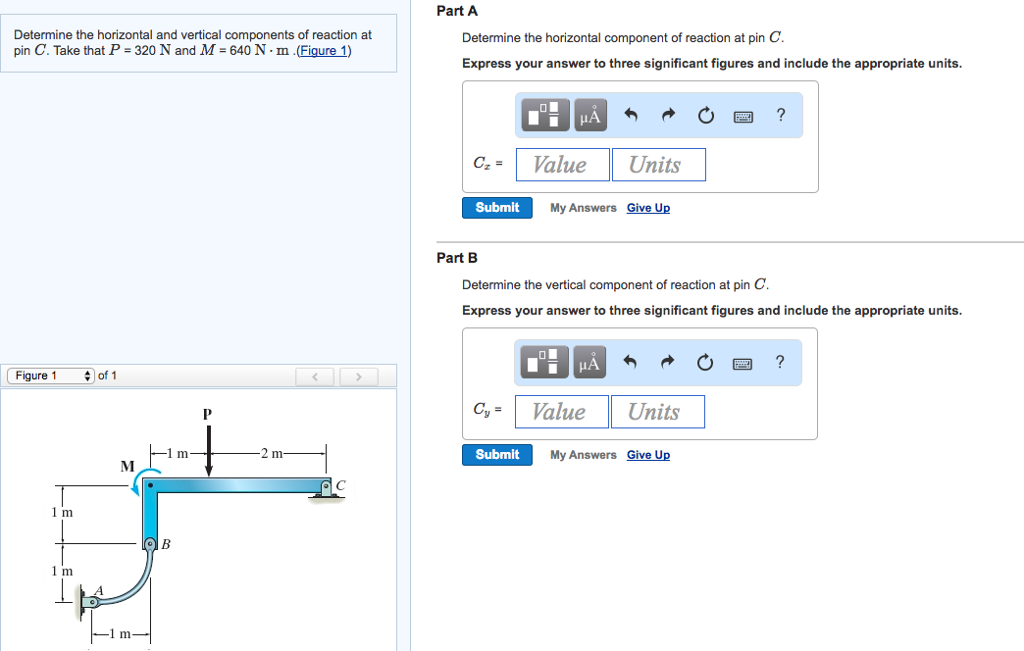Click the Units field for Cz in Part A
Viewport: 1024px width, 651px height.
[x=658, y=163]
